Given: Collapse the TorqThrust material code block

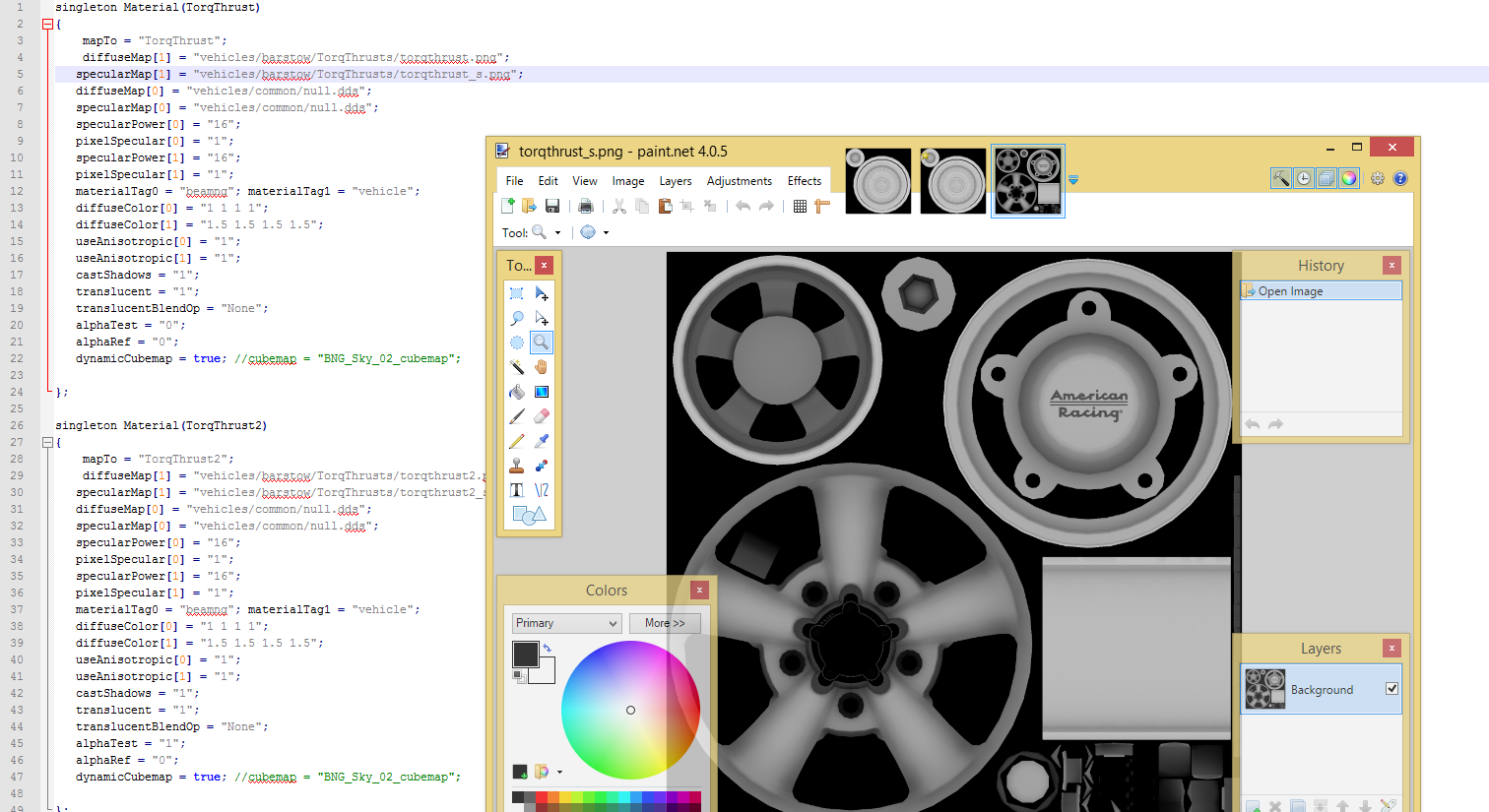Looking at the screenshot, I should pyautogui.click(x=47, y=24).
